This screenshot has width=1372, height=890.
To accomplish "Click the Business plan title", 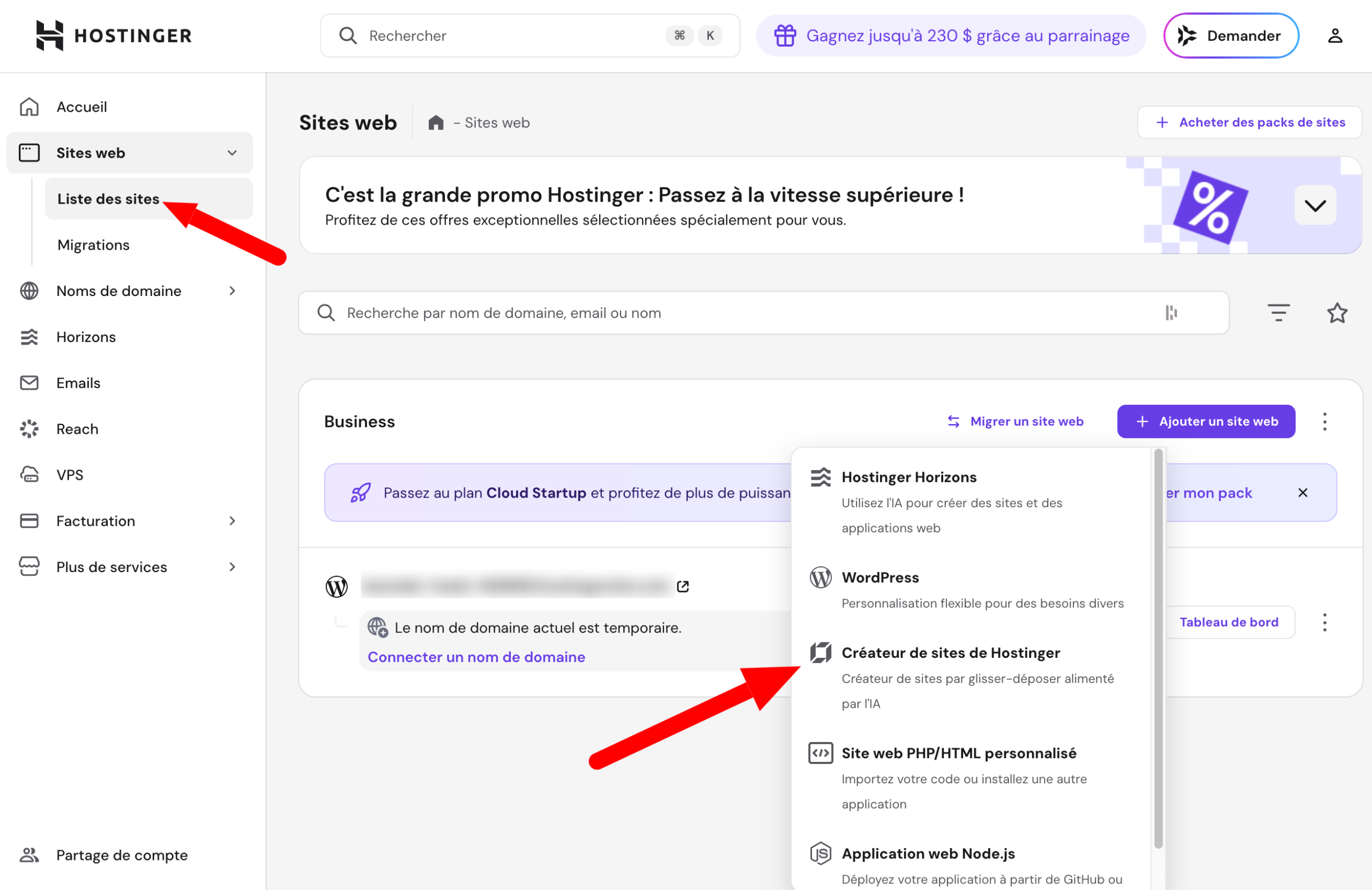I will [360, 421].
